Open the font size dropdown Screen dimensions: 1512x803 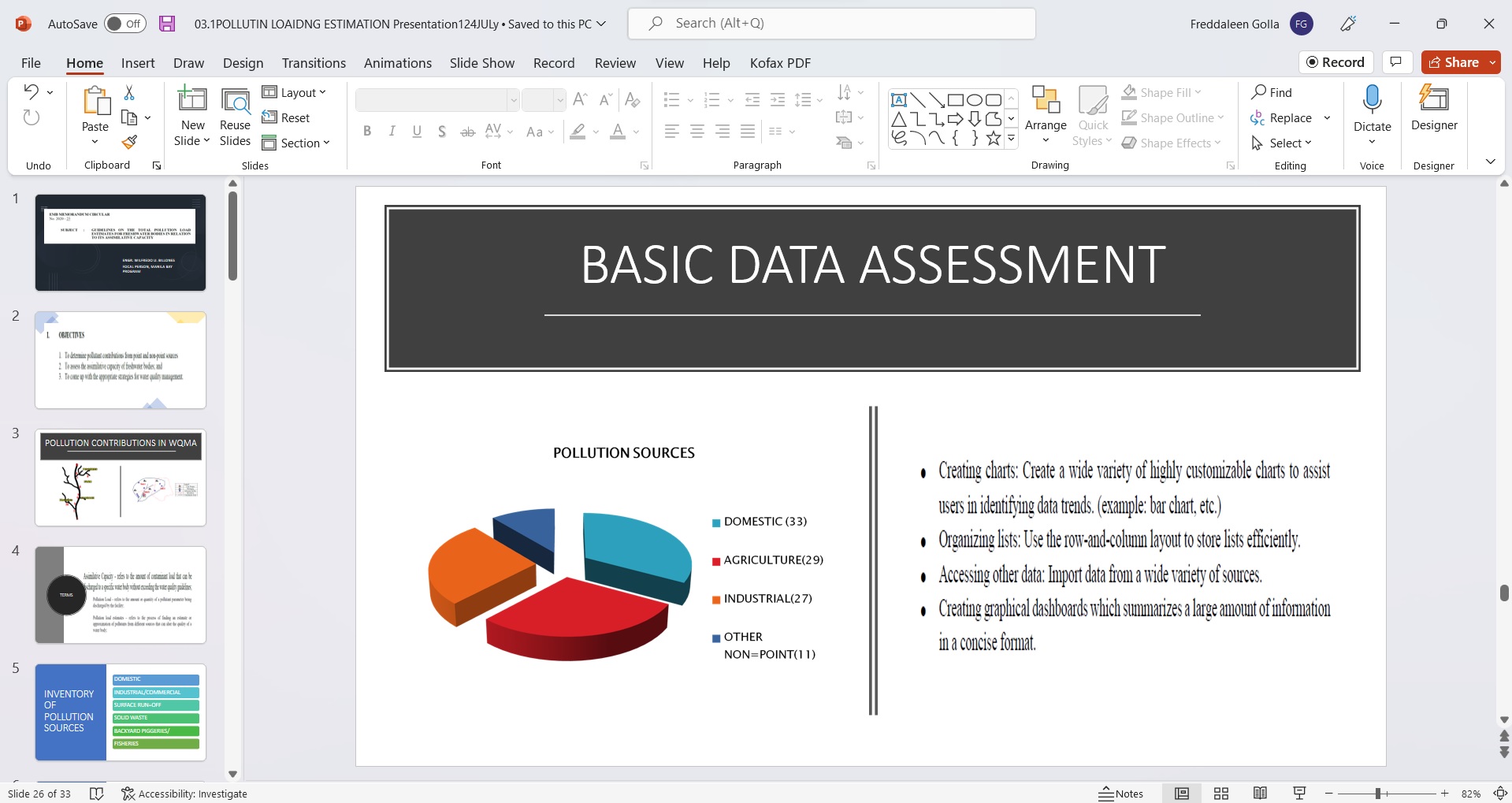(559, 99)
